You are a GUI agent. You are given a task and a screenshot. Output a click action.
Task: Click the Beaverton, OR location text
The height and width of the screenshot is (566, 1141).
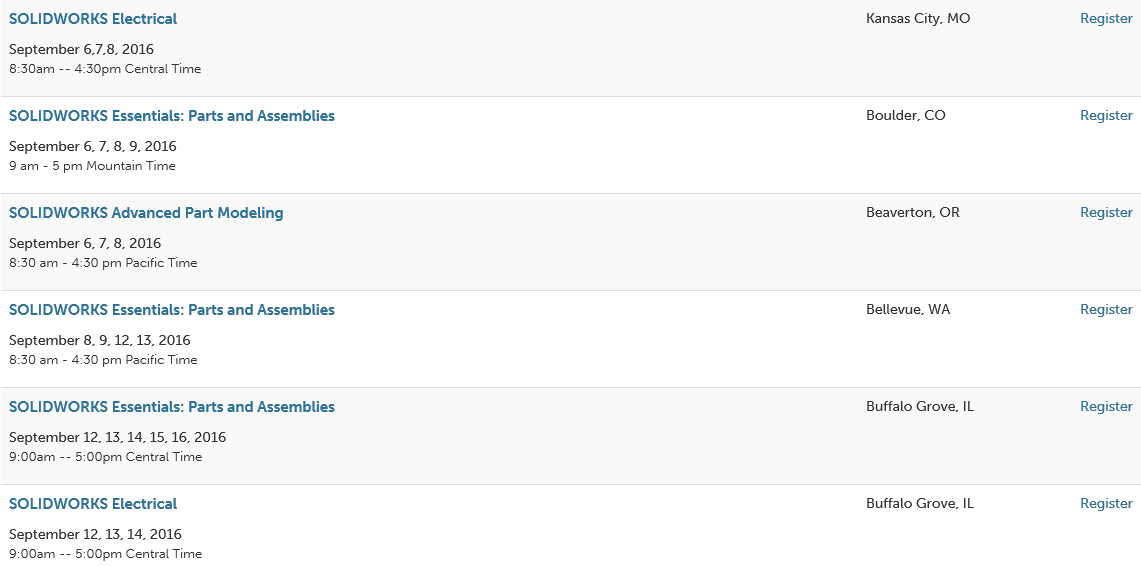(x=913, y=213)
